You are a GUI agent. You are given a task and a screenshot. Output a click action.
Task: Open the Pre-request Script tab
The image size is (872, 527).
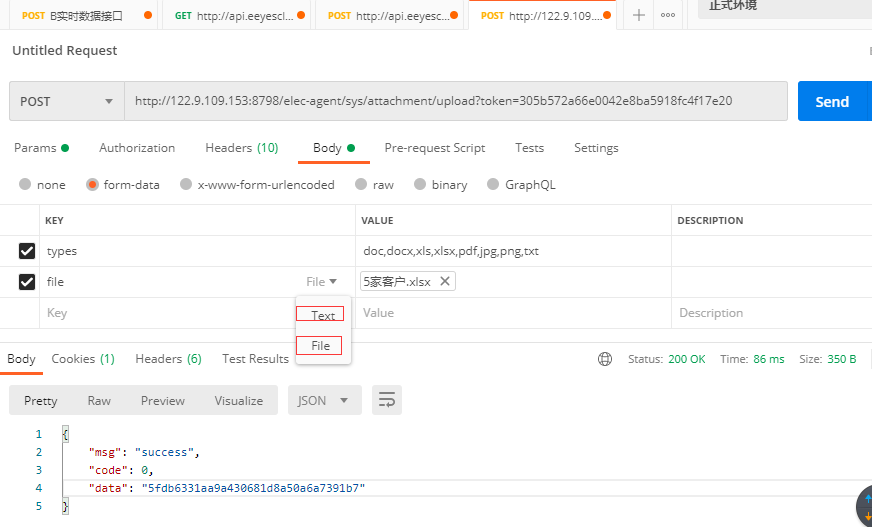pos(434,148)
